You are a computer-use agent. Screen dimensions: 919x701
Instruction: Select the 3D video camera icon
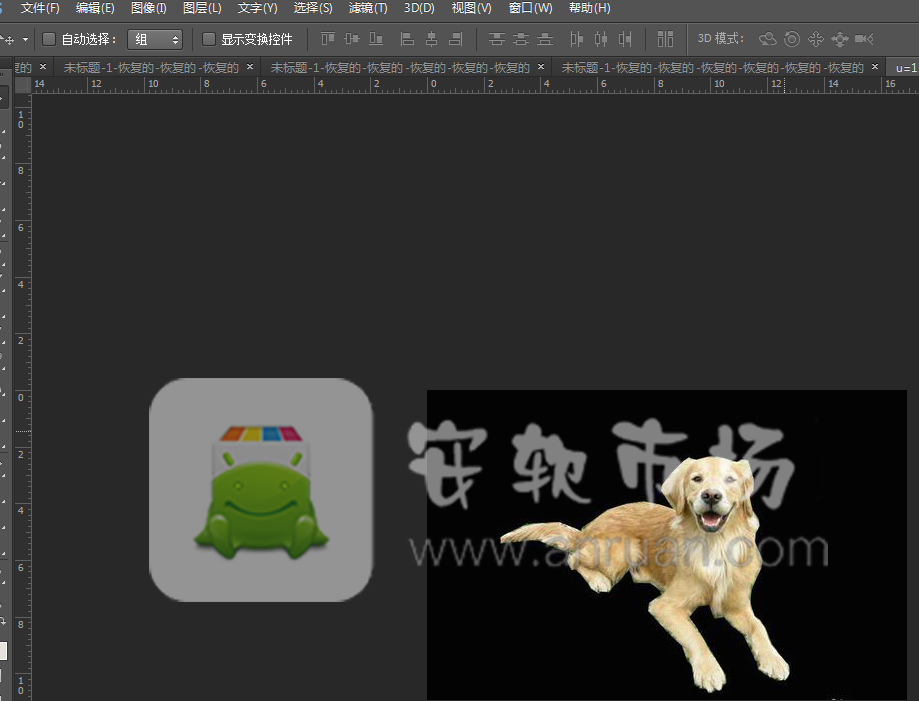pyautogui.click(x=864, y=39)
